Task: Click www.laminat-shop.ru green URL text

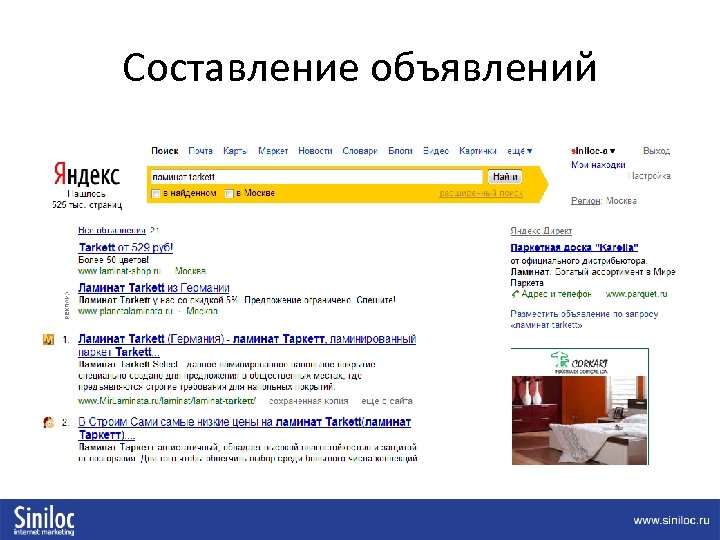Action: [x=119, y=271]
